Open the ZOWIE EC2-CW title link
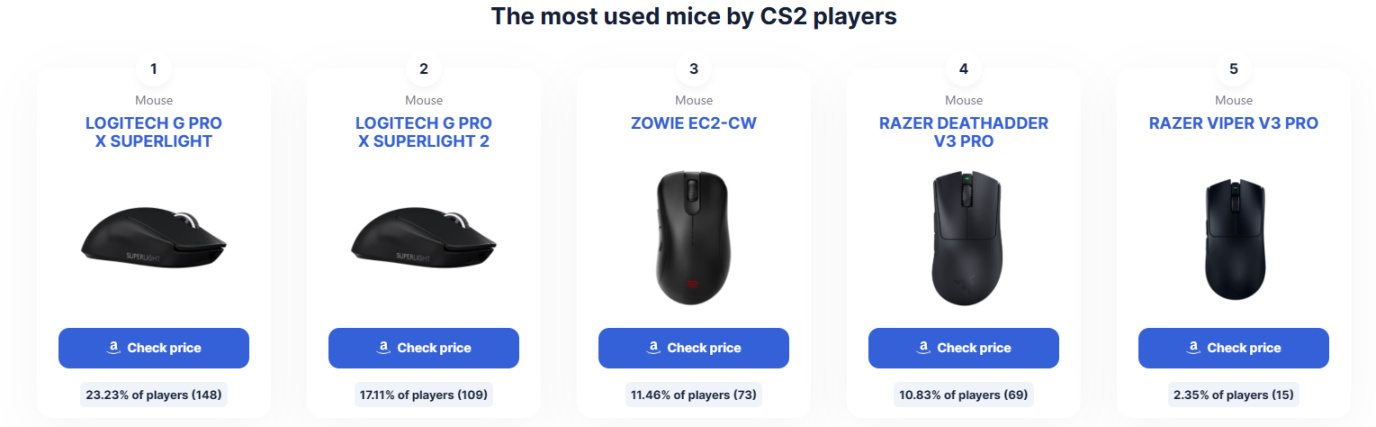Screen dimensions: 1376x427 pyautogui.click(x=693, y=123)
